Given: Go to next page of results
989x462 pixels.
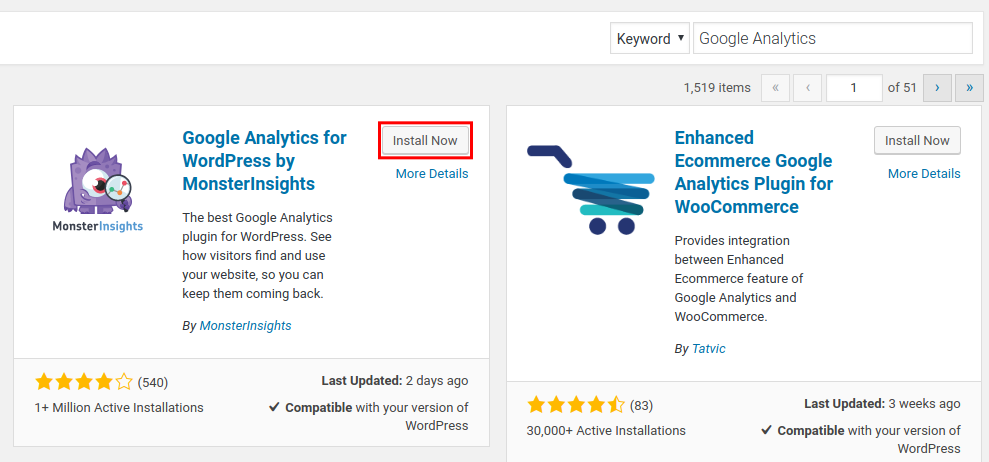Looking at the screenshot, I should click(x=937, y=88).
